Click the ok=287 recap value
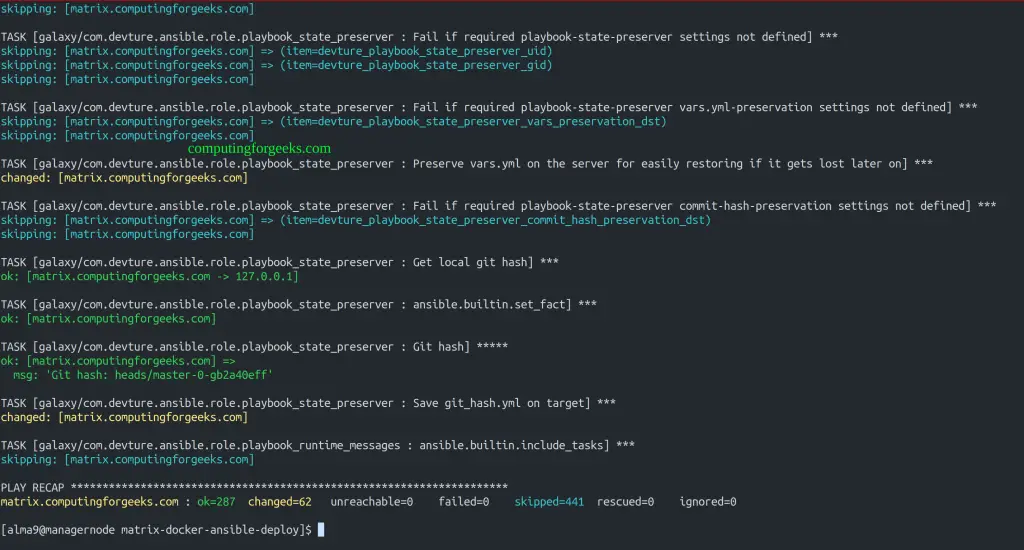The image size is (1024, 550). pos(216,502)
